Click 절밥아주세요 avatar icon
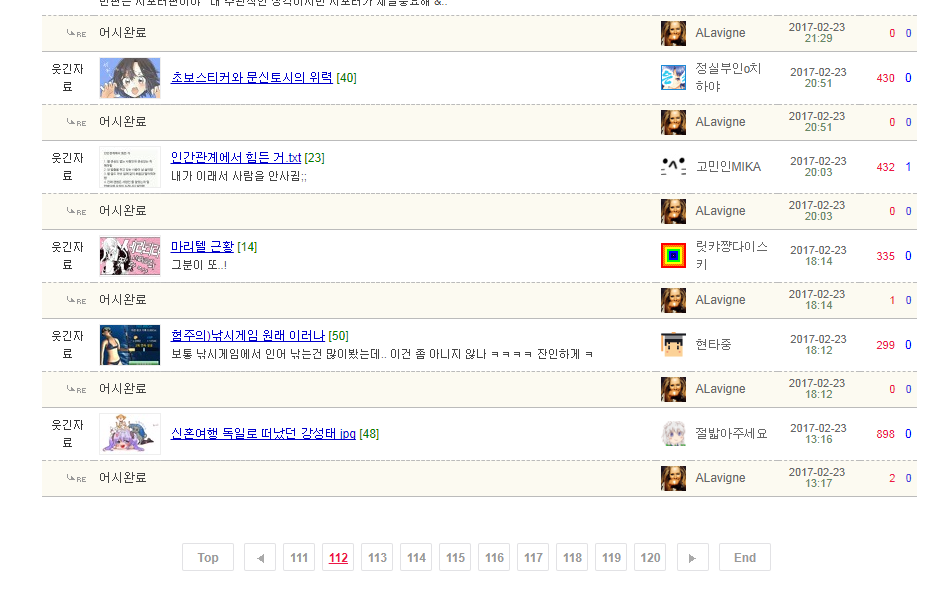Image resolution: width=947 pixels, height=591 pixels. (x=673, y=434)
